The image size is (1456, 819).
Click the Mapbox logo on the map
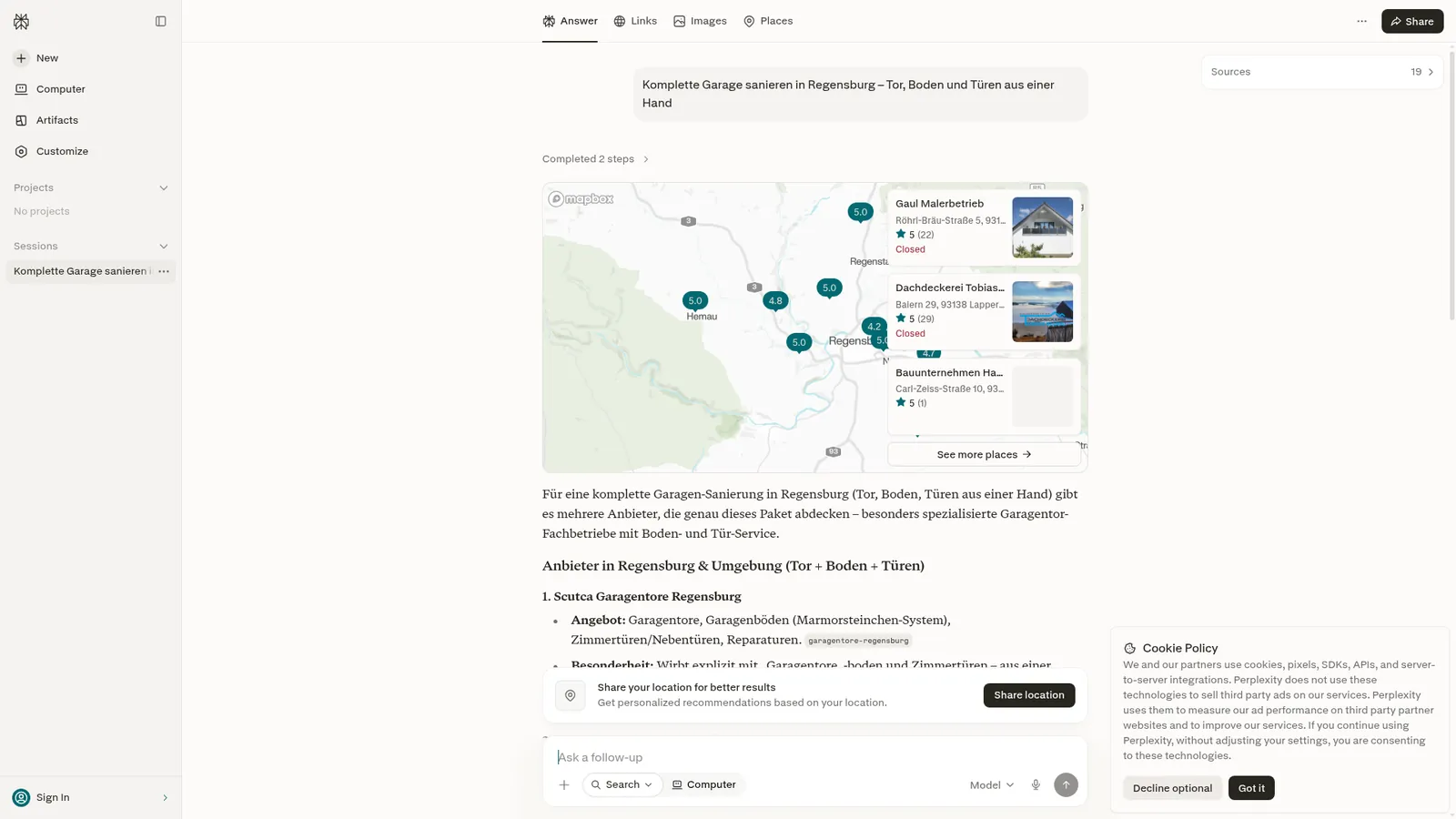[x=581, y=199]
